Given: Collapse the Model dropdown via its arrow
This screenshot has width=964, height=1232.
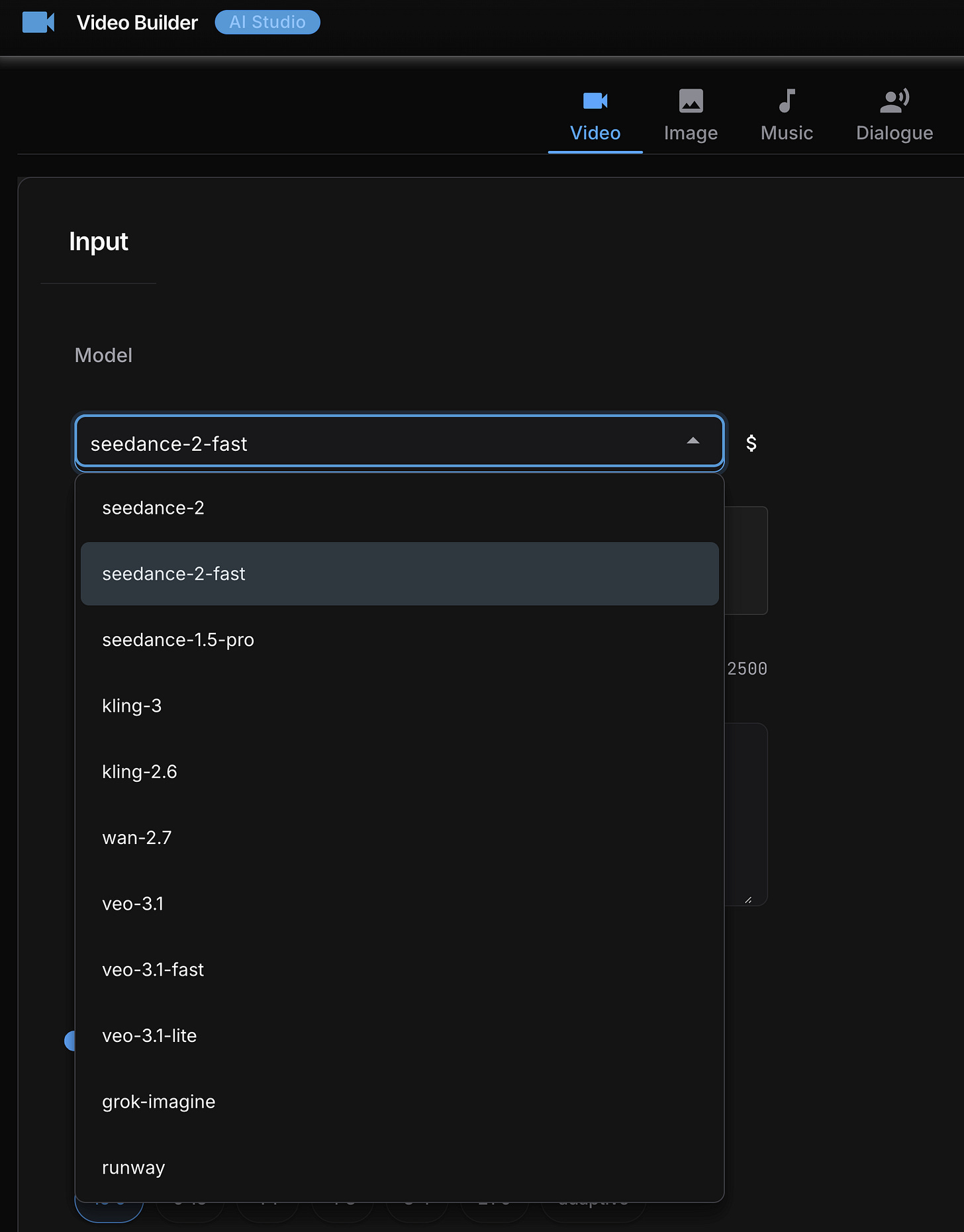Looking at the screenshot, I should [x=693, y=441].
